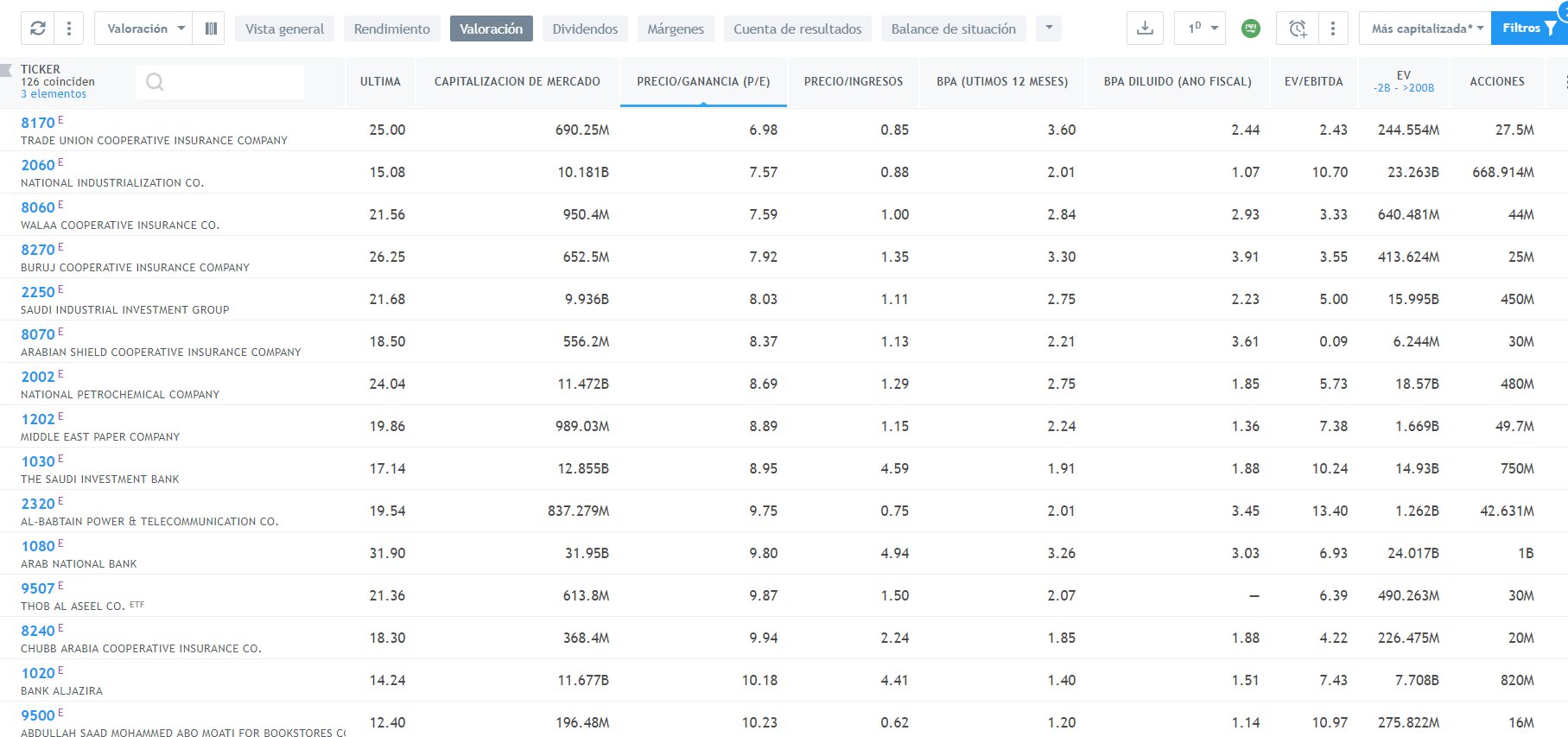Click the EV/EBITDA value '0.09'
1568x737 pixels.
(x=1334, y=341)
